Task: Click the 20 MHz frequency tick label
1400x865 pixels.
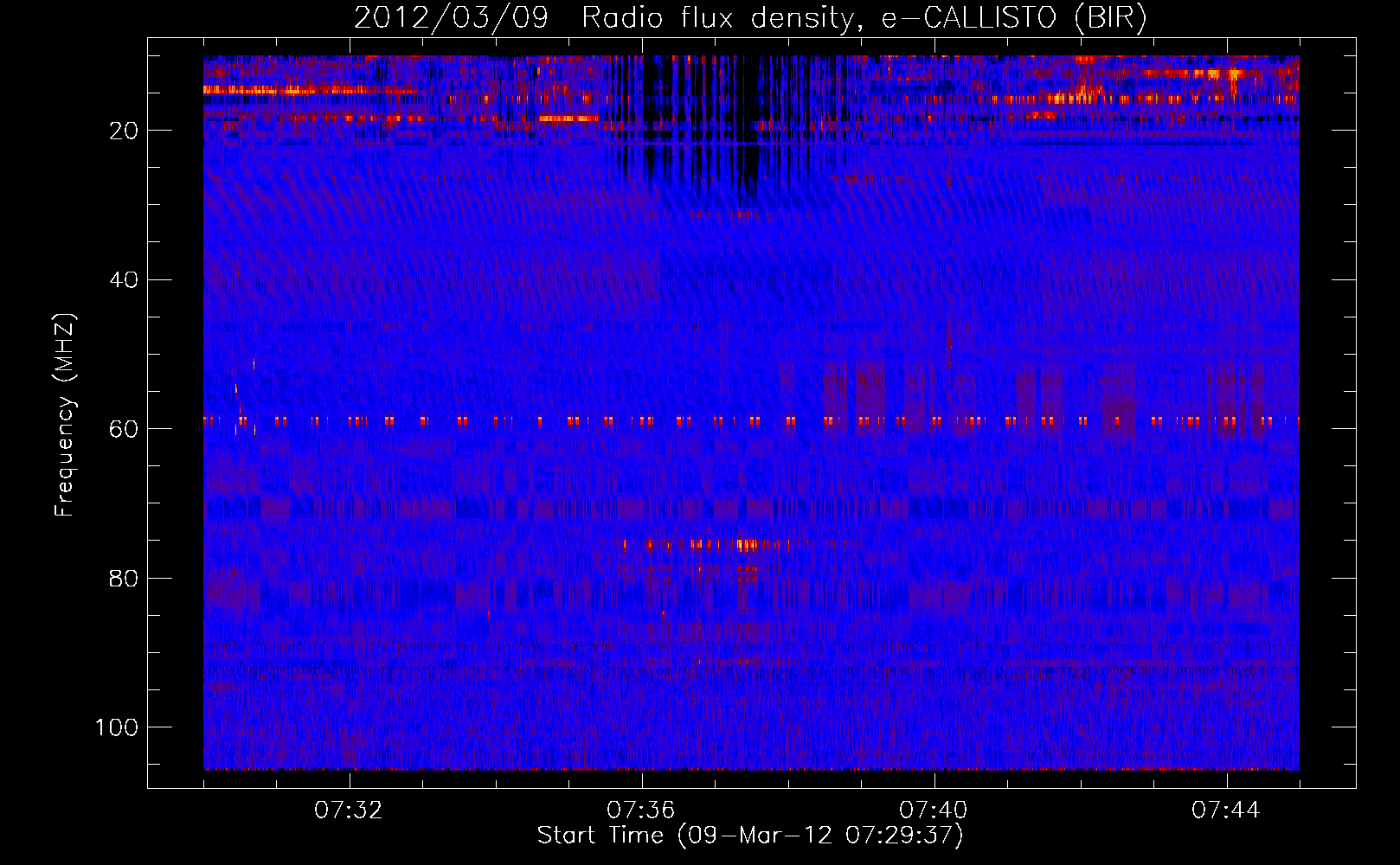Action: 125,131
